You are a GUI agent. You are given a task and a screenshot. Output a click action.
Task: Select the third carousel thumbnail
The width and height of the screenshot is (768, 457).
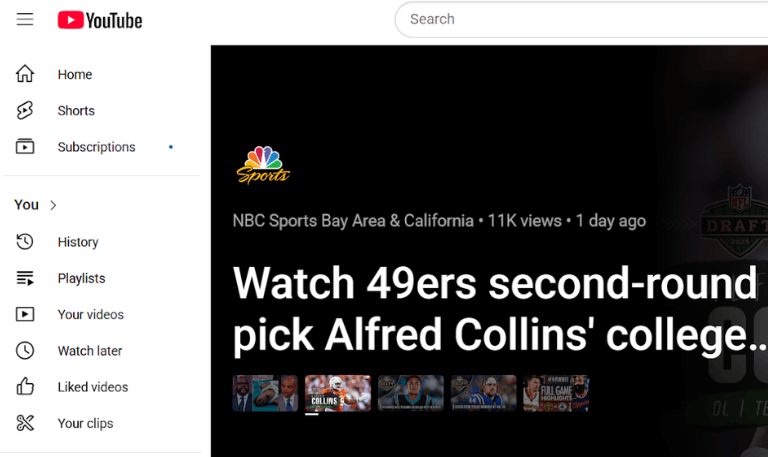(410, 393)
